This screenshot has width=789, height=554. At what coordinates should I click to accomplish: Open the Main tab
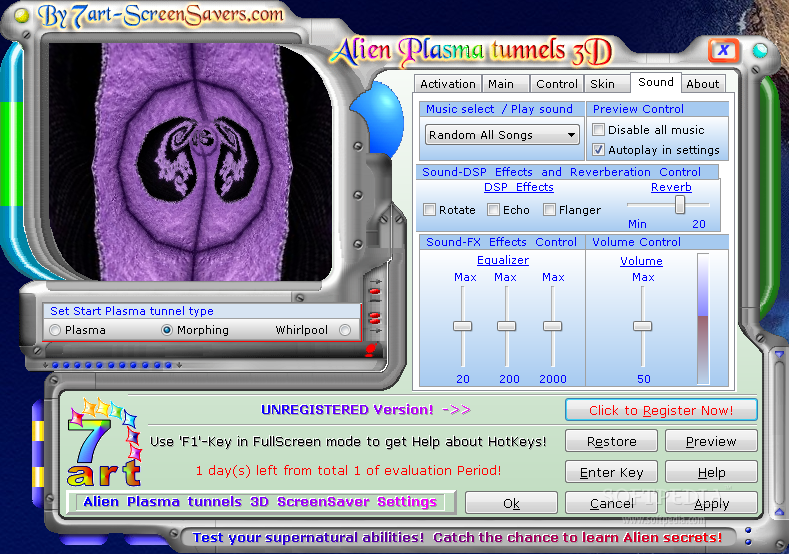tap(505, 84)
